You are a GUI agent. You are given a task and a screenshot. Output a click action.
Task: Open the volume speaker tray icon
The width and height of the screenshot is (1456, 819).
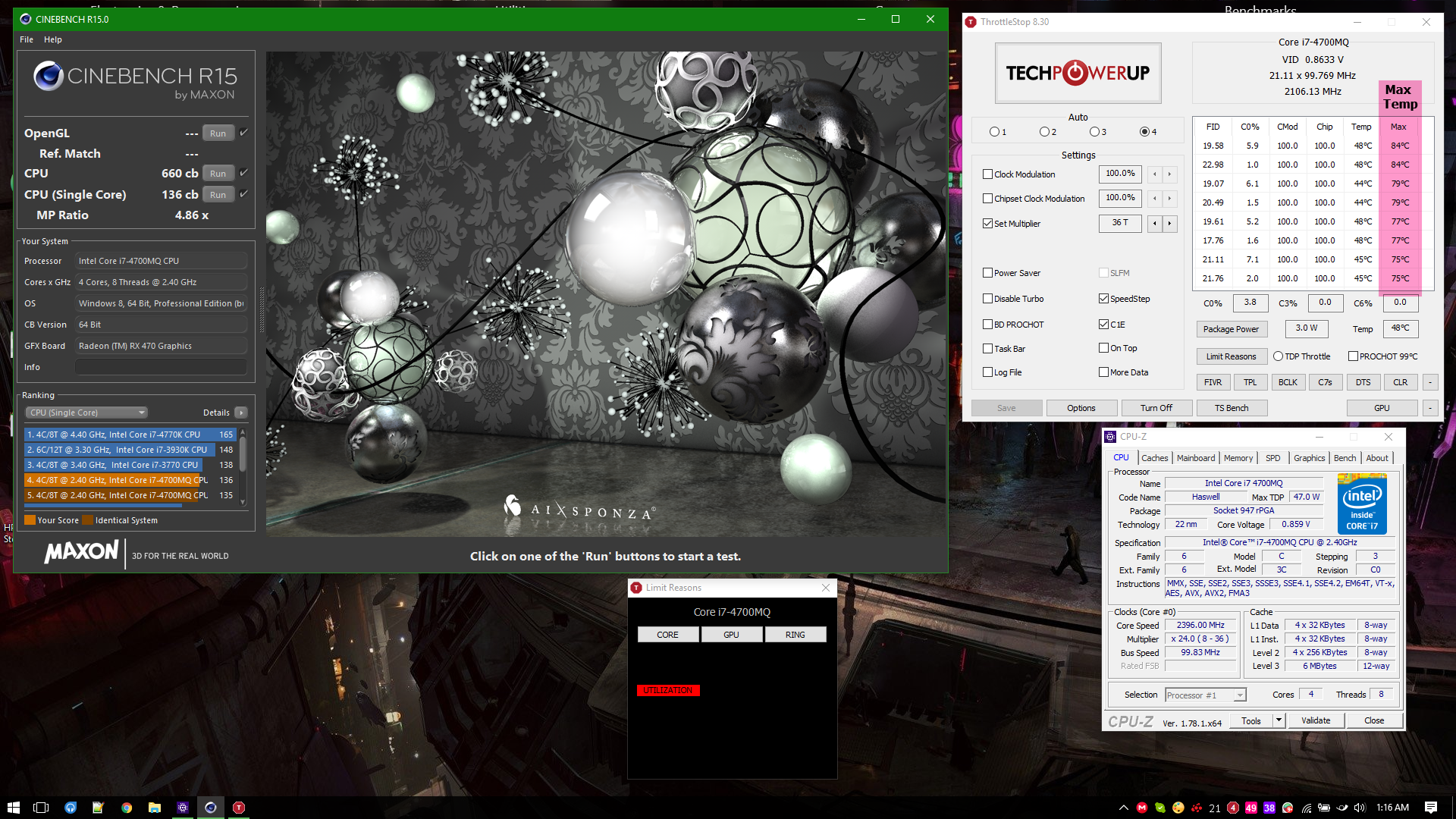point(1360,808)
